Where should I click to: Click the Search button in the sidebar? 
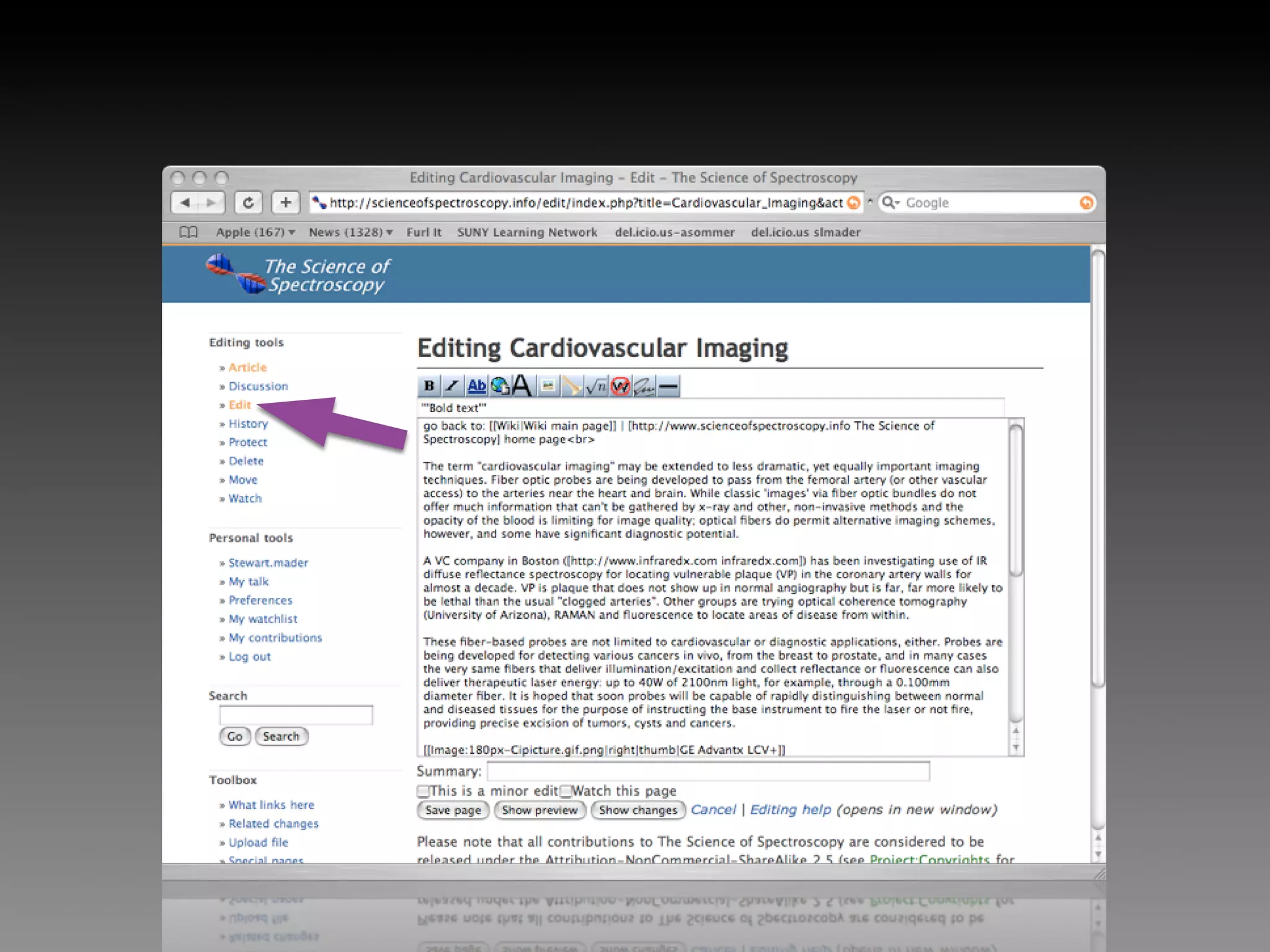pos(282,736)
